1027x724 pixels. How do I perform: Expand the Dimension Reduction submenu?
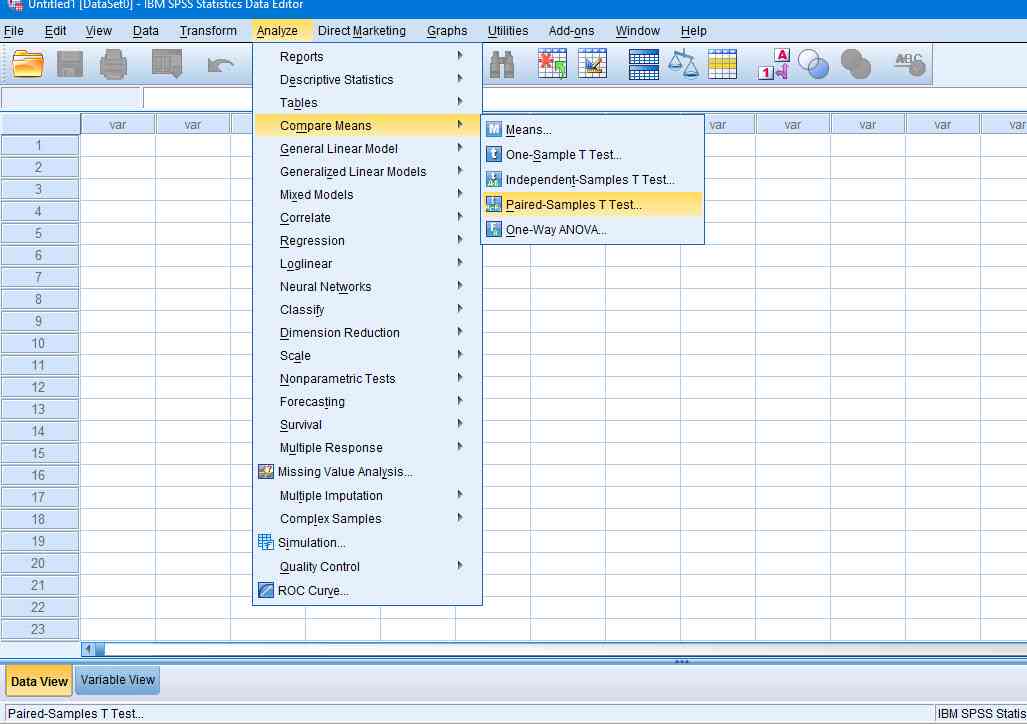click(367, 333)
